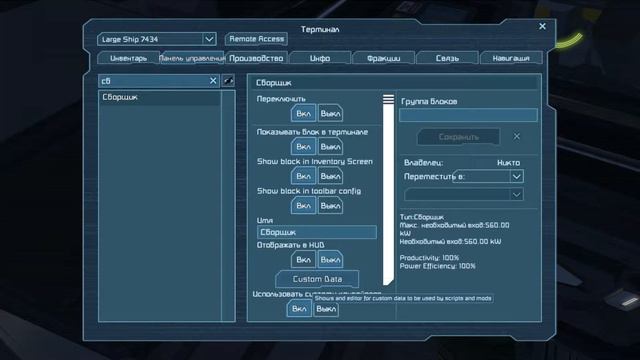Enable Показывать блок в терминале
The width and height of the screenshot is (640, 360).
click(303, 147)
